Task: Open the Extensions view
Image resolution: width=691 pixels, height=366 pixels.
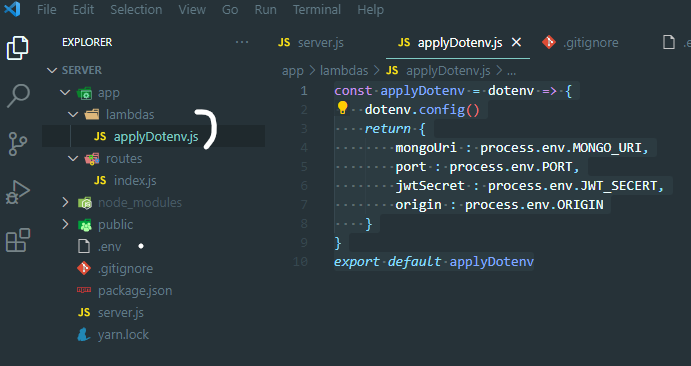Action: 18,240
